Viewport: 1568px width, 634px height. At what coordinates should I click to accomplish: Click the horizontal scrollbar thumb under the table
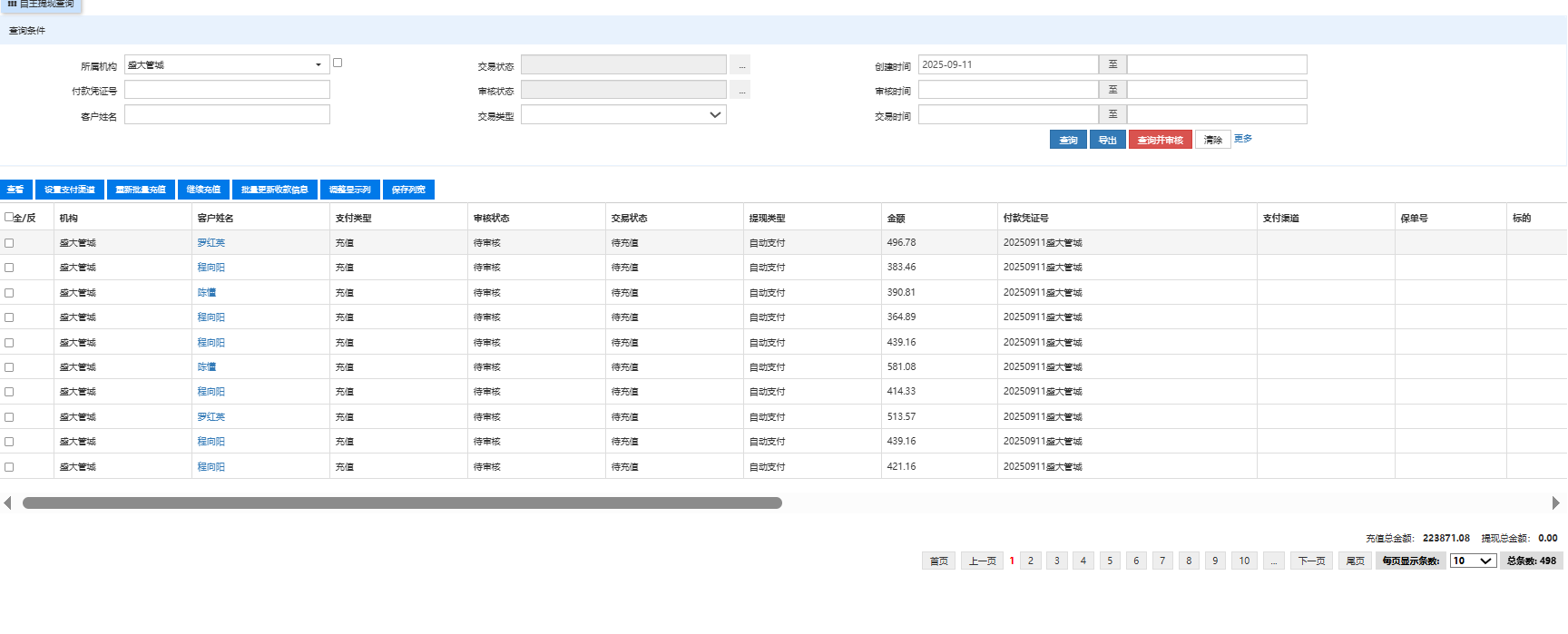pyautogui.click(x=402, y=503)
